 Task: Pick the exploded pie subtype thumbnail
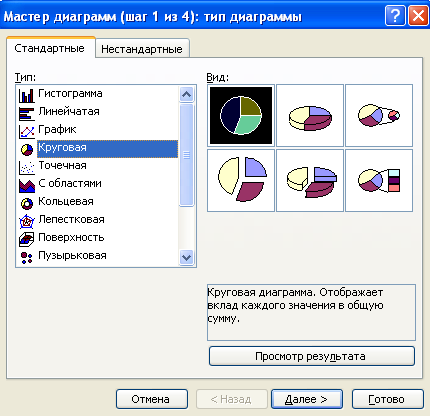pyautogui.click(x=241, y=180)
